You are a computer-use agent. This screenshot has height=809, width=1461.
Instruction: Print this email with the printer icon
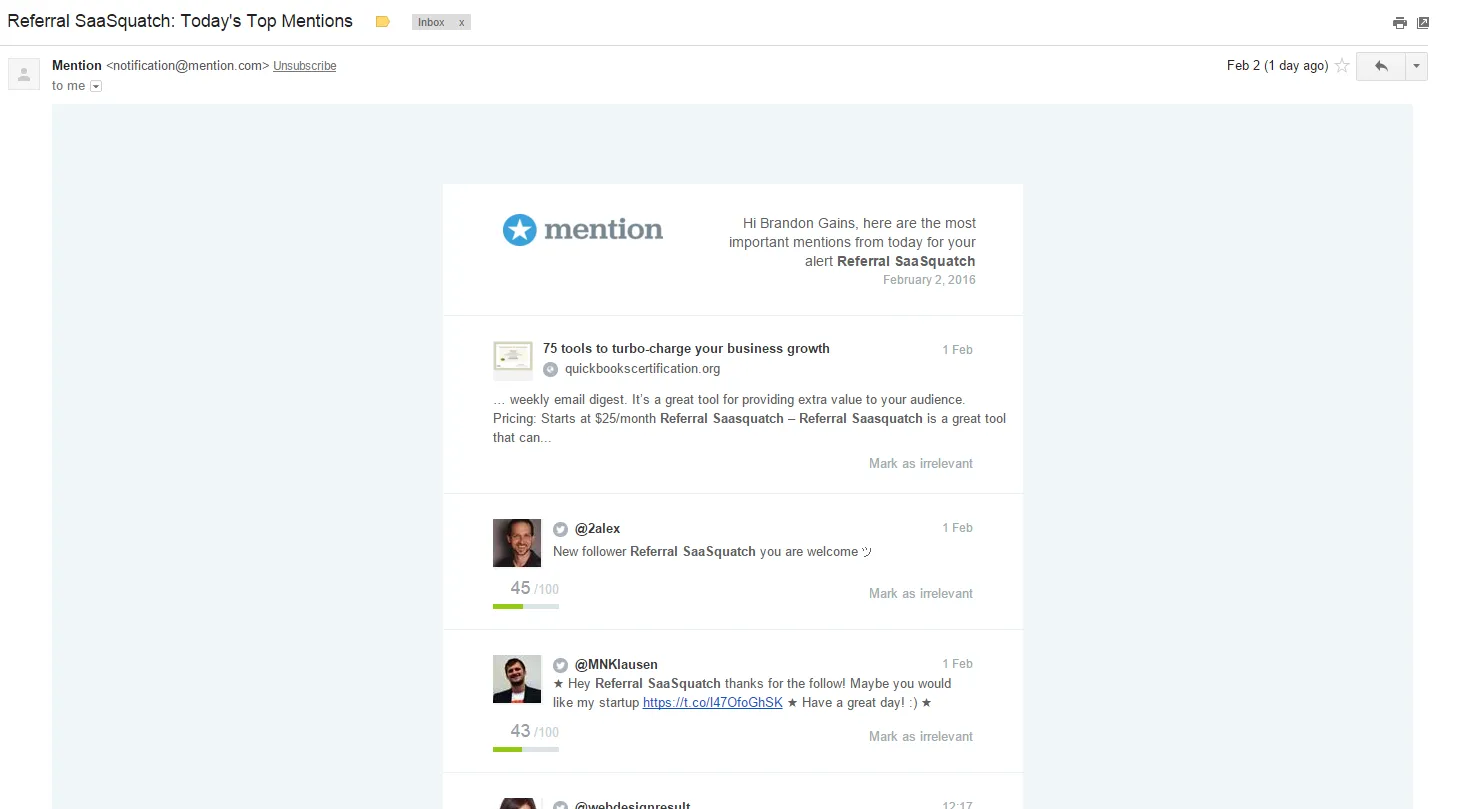click(1400, 23)
